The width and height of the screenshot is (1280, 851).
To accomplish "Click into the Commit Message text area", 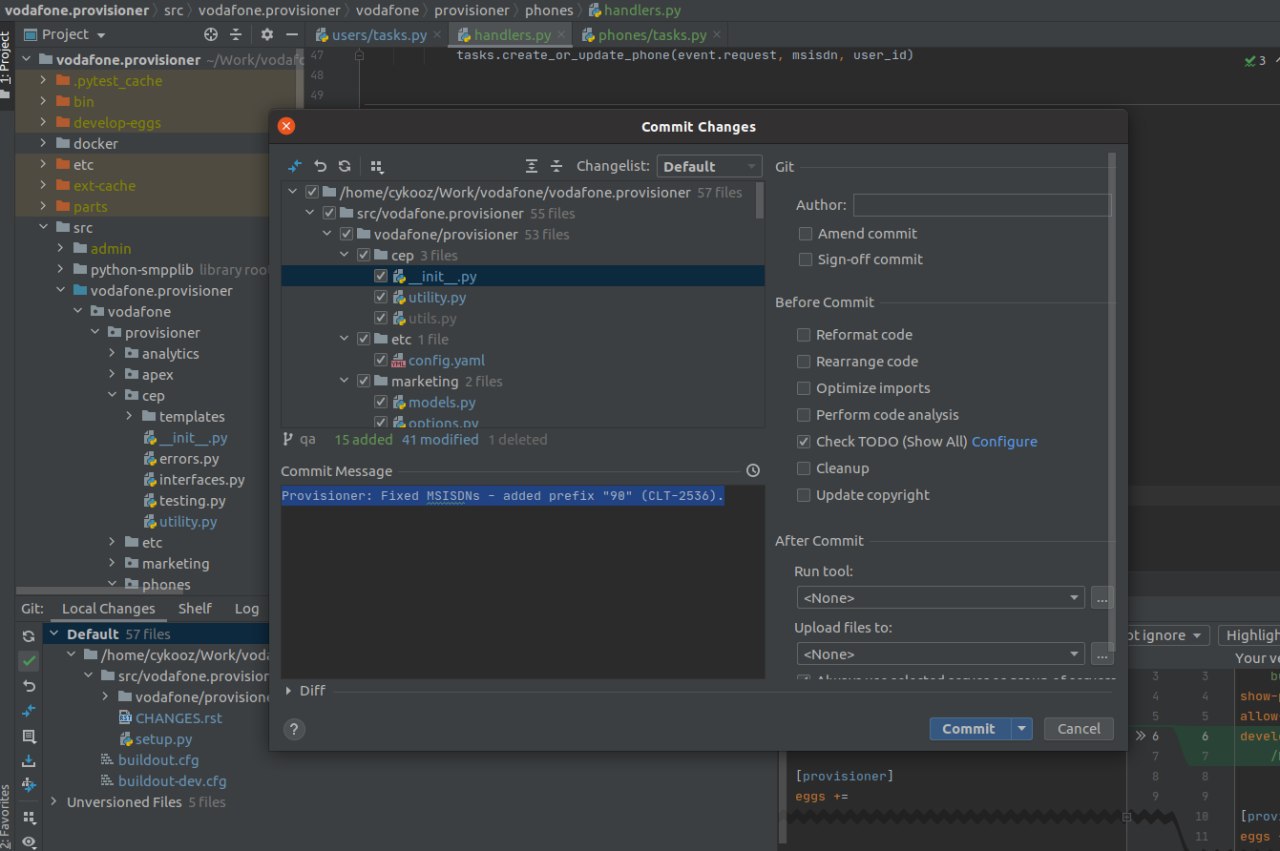I will [523, 582].
